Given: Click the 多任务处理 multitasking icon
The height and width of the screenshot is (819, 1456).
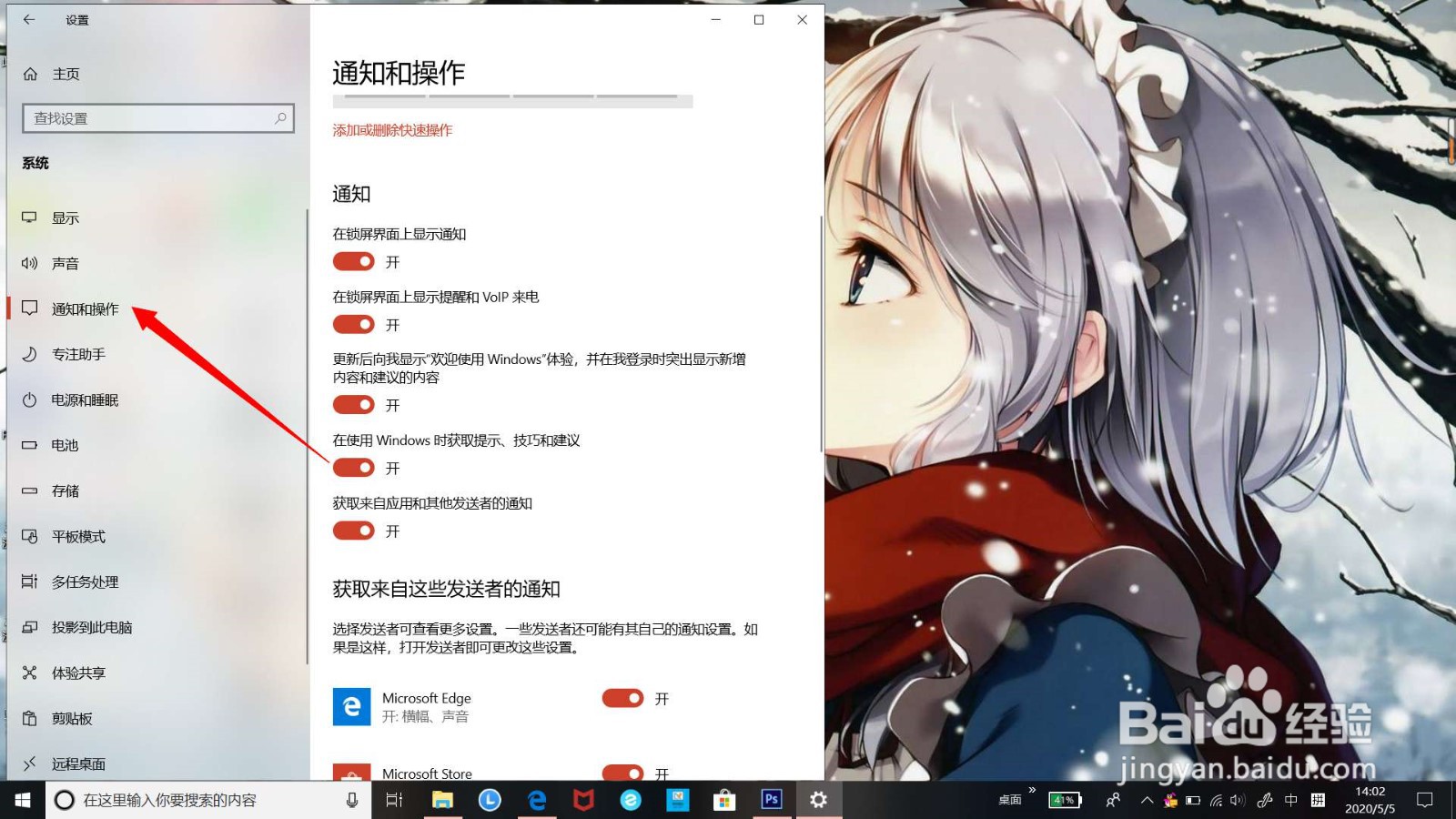Looking at the screenshot, I should [x=30, y=581].
